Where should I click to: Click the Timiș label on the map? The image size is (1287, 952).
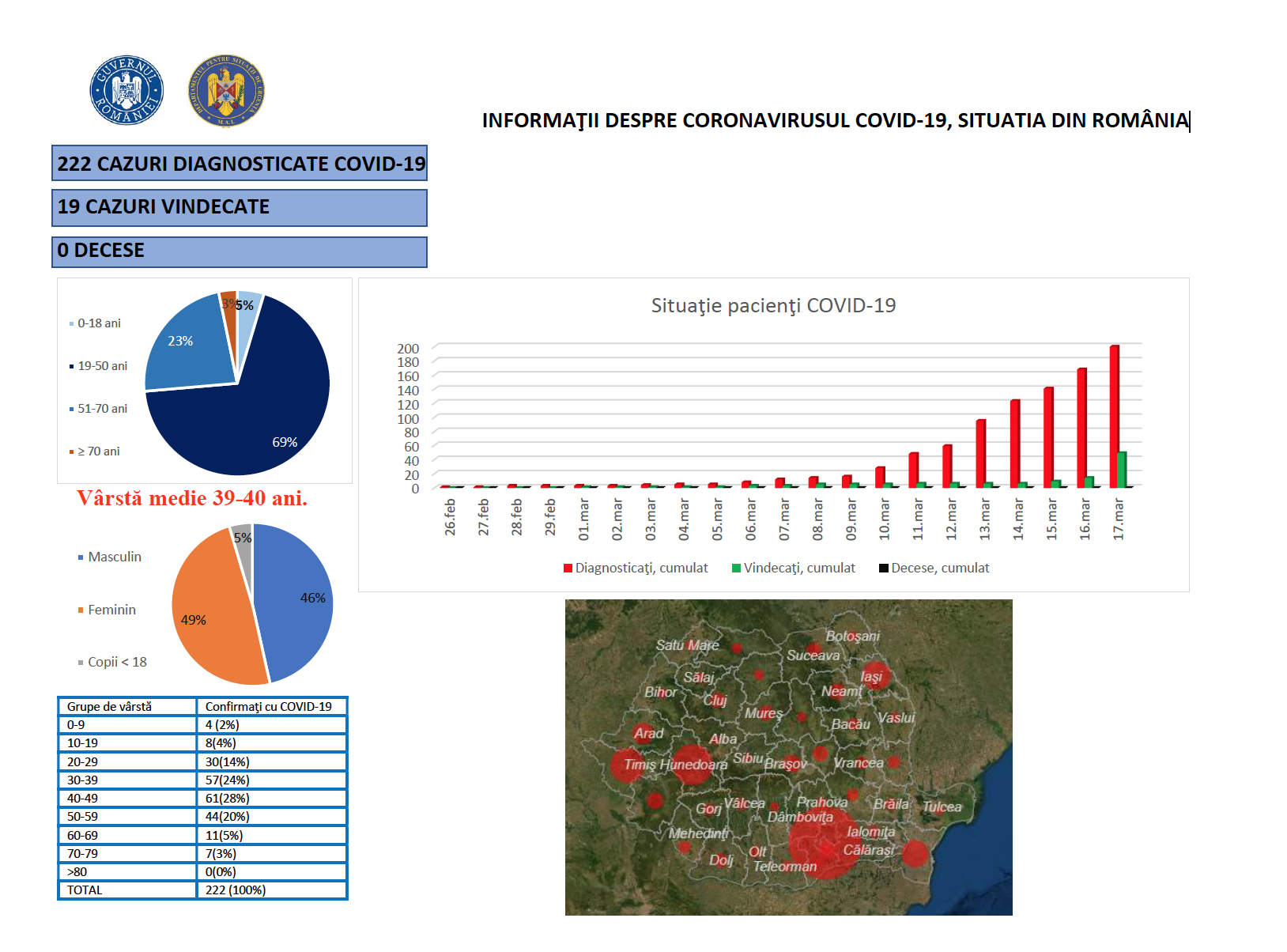(640, 765)
